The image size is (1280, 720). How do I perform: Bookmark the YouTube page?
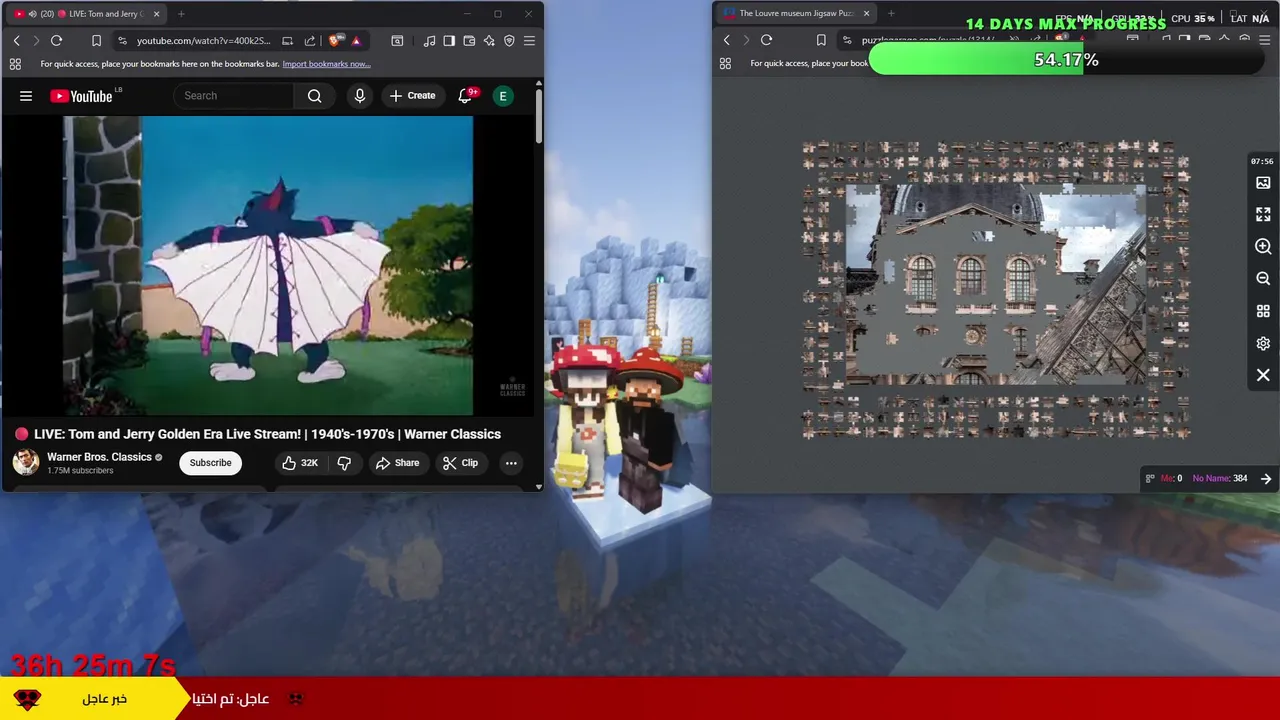(96, 41)
